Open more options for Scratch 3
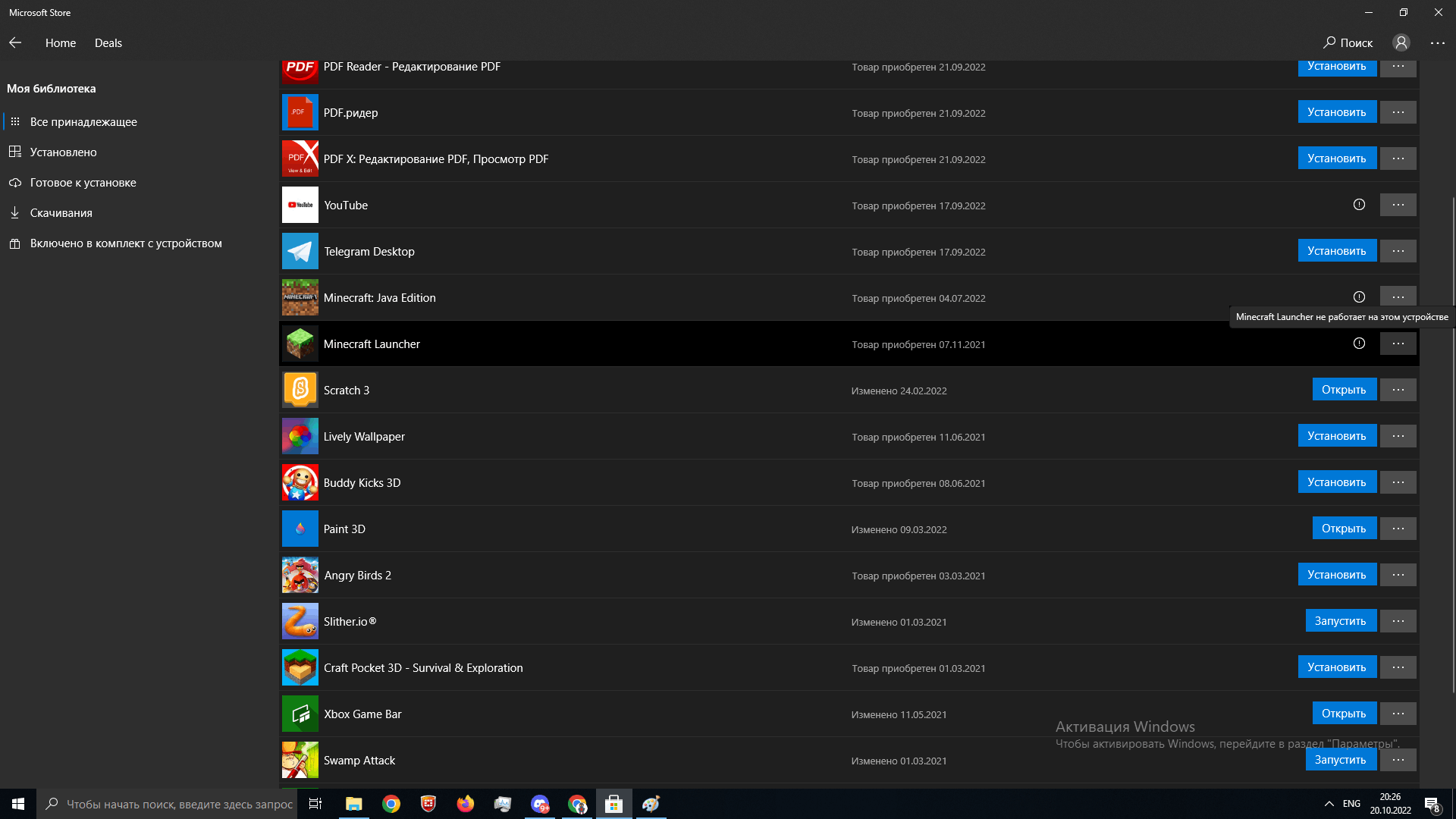This screenshot has height=819, width=1456. pos(1398,390)
